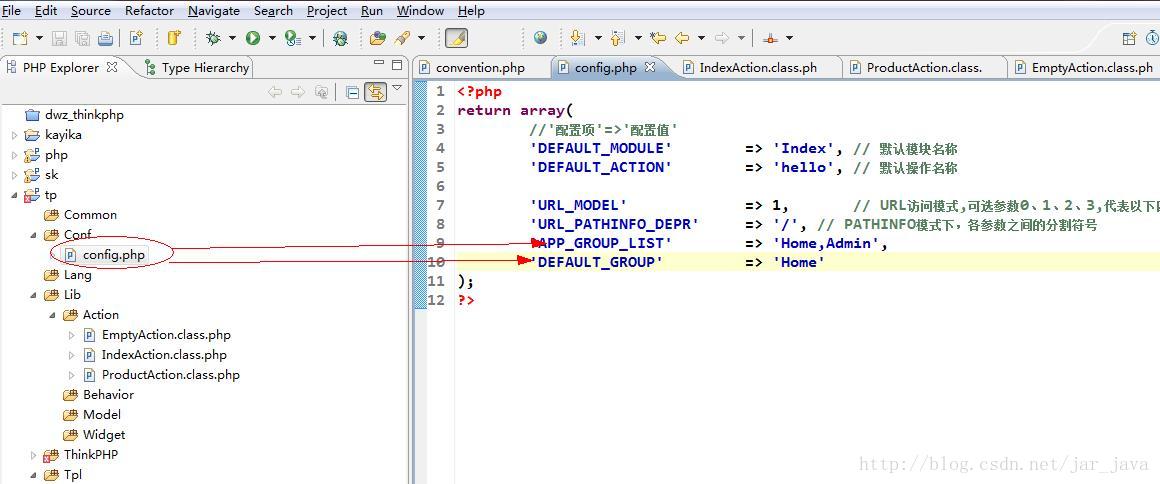This screenshot has width=1160, height=484.
Task: Open the Search dropdown arrow
Action: pyautogui.click(x=422, y=38)
